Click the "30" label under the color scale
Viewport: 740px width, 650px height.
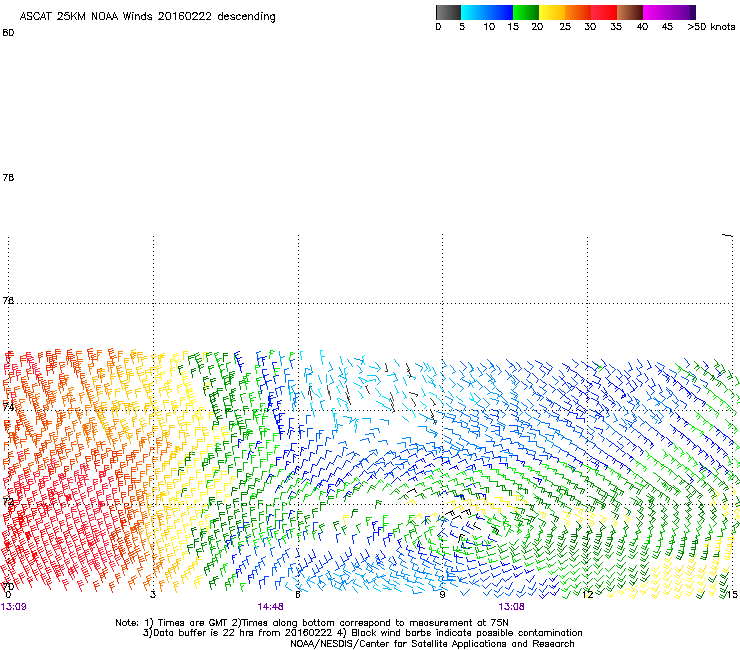point(590,27)
